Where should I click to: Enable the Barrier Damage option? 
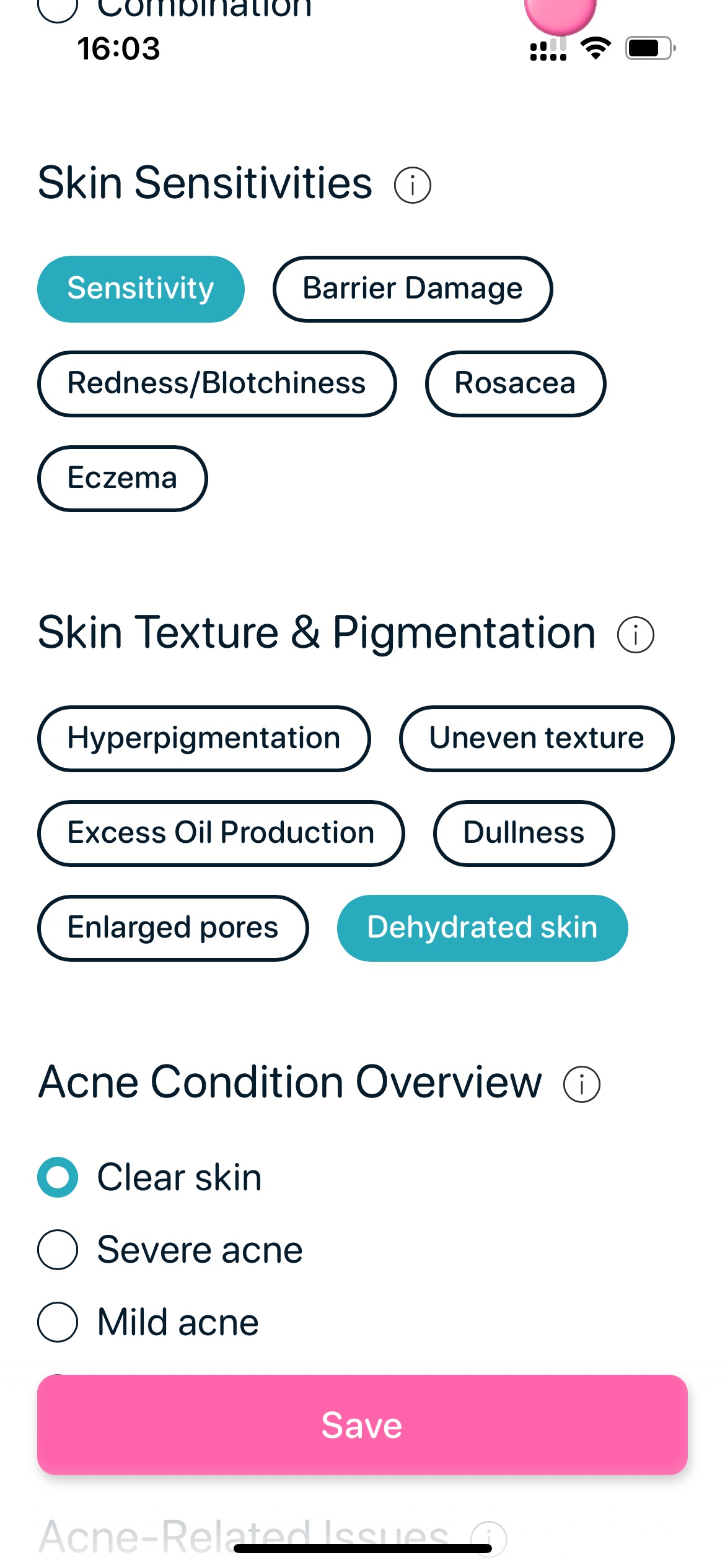pyautogui.click(x=413, y=289)
